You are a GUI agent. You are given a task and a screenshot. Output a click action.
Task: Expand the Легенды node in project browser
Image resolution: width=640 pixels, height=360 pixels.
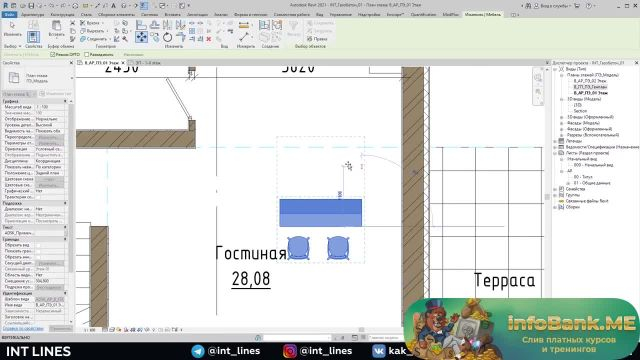[555, 141]
